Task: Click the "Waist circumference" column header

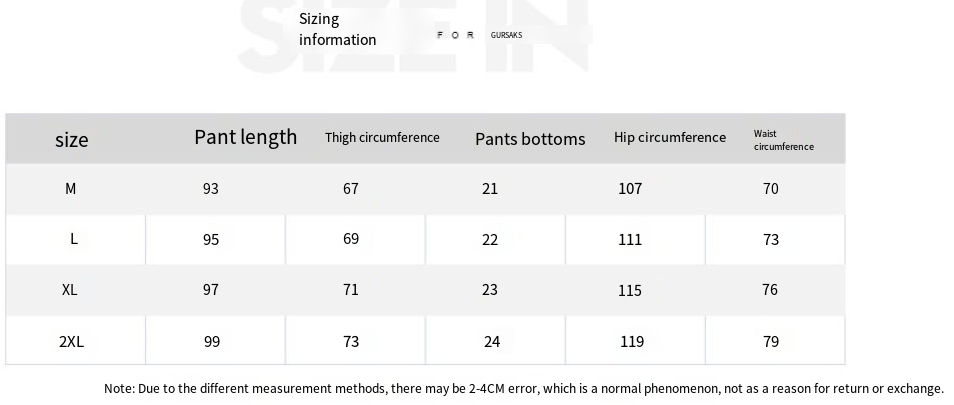Action: [783, 140]
